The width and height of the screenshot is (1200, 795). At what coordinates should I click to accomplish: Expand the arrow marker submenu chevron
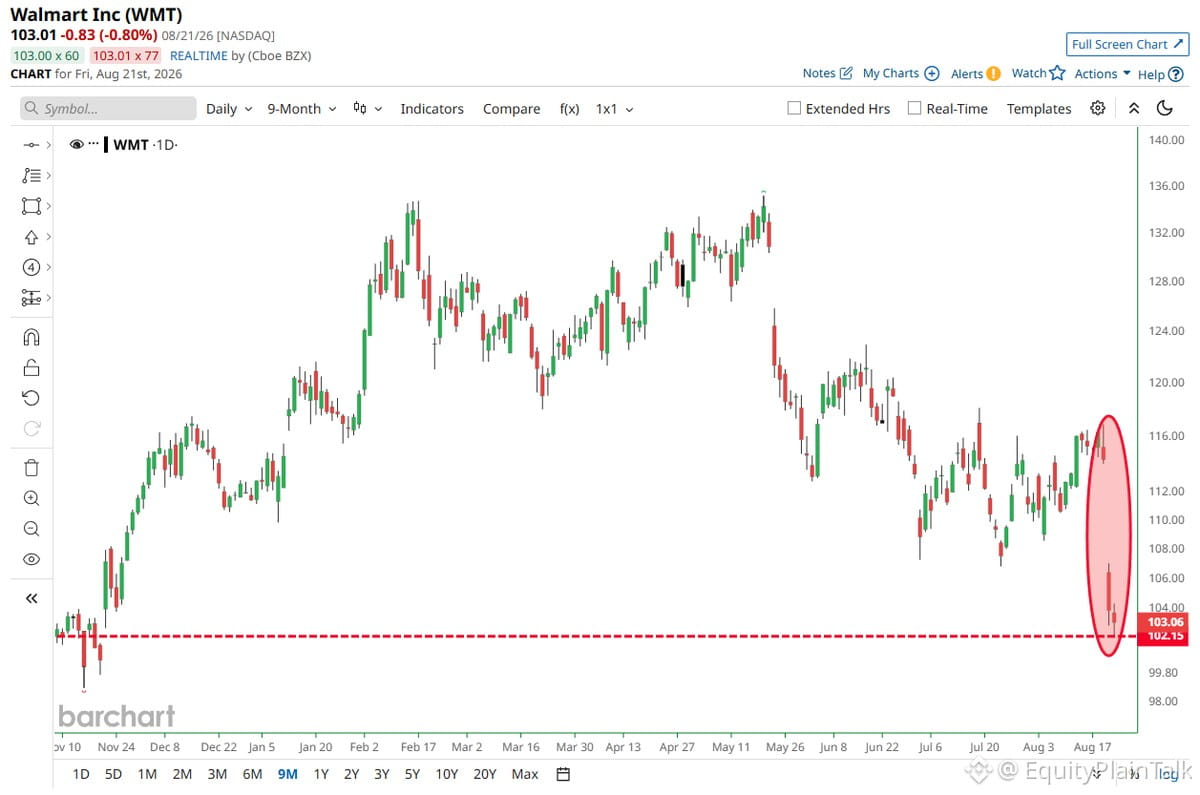pyautogui.click(x=48, y=237)
